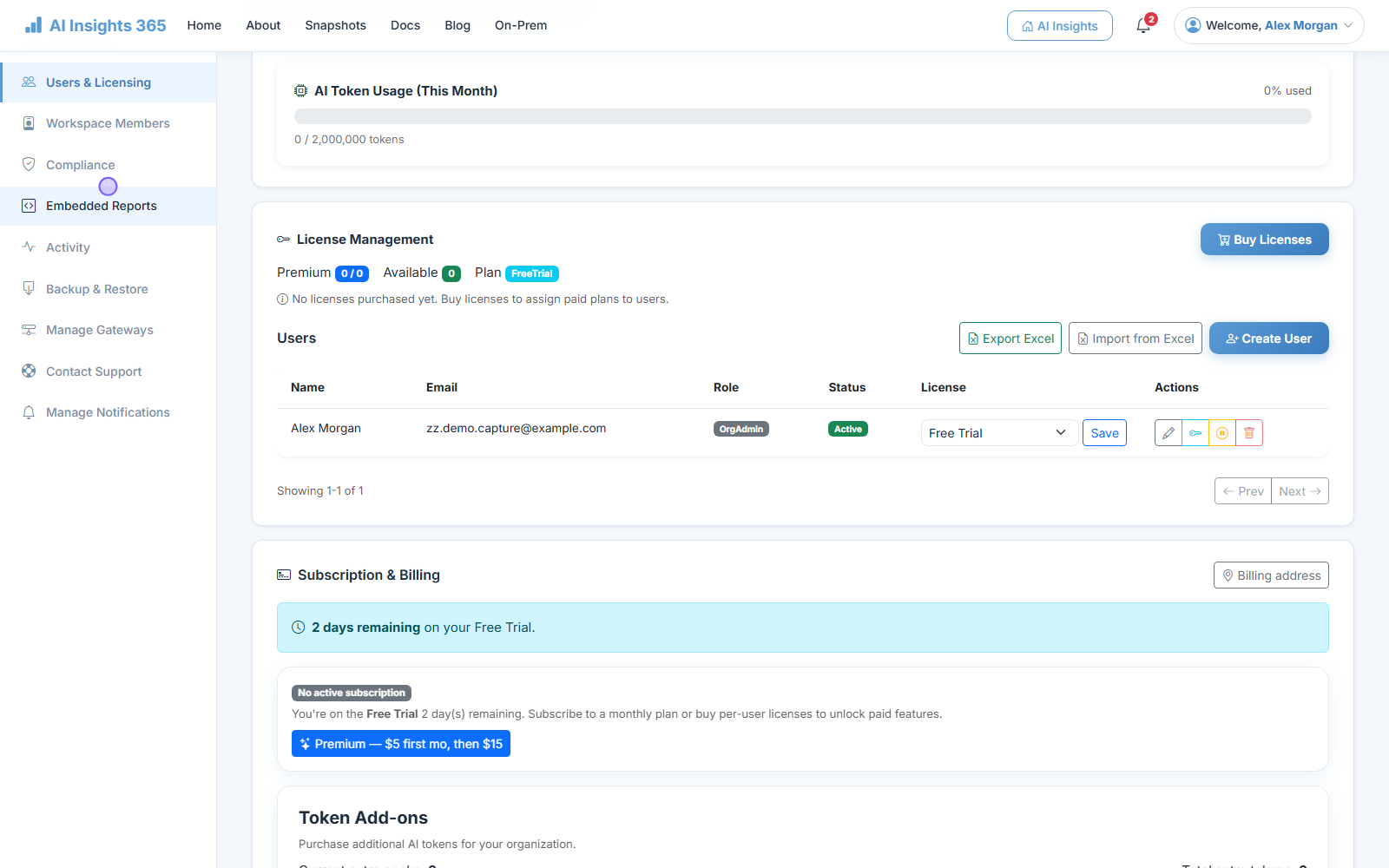Expand the Free Trial license dropdown
The image size is (1389, 868).
(999, 433)
